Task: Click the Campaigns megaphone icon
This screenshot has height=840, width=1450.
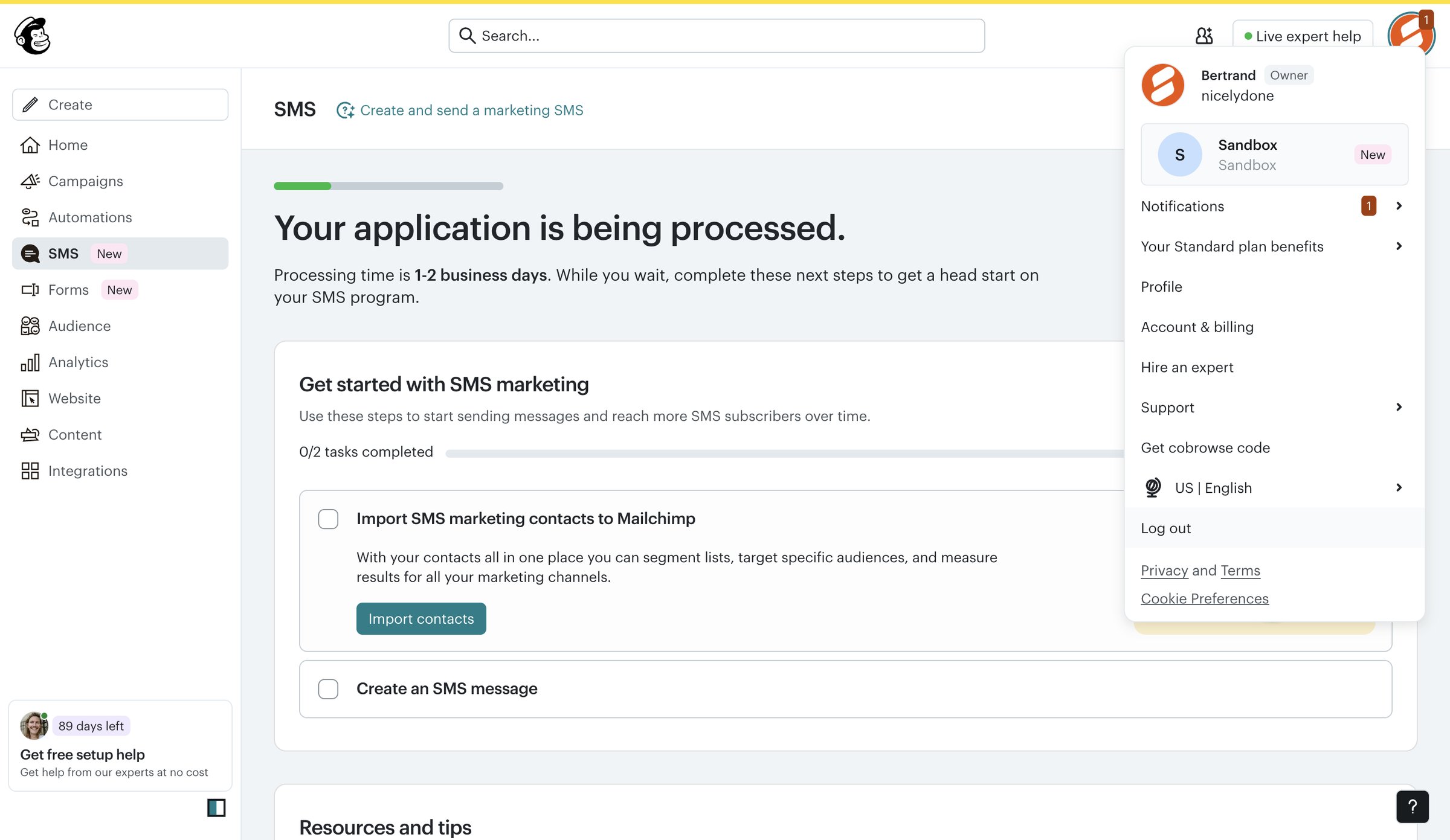Action: [30, 181]
